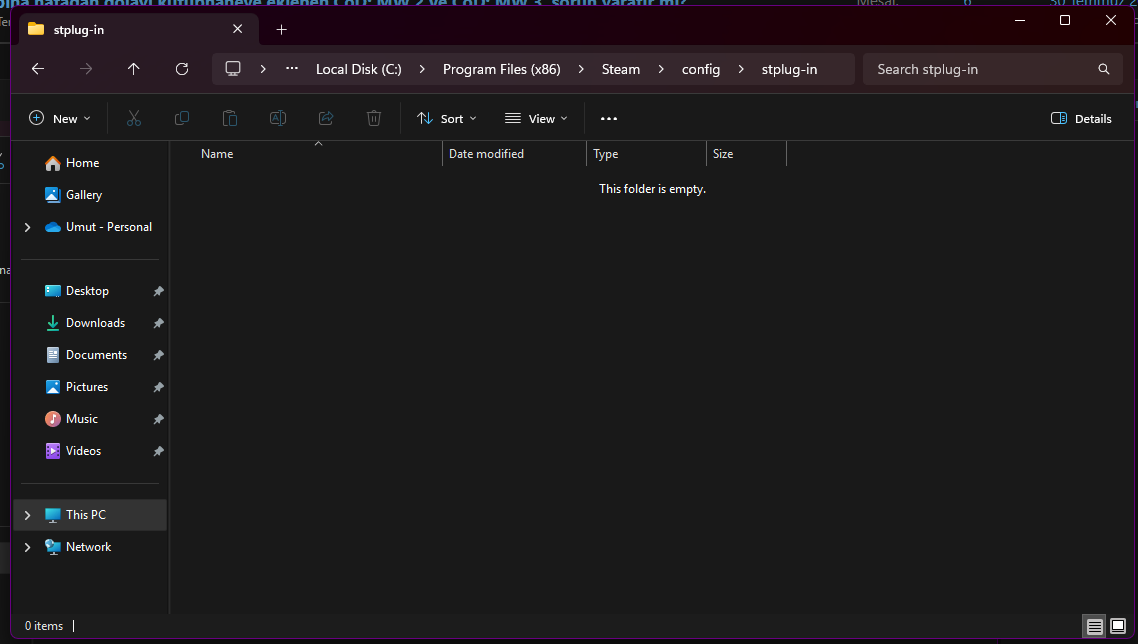Image resolution: width=1138 pixels, height=644 pixels.
Task: Jump to Steam folder breadcrumb
Action: [x=621, y=69]
